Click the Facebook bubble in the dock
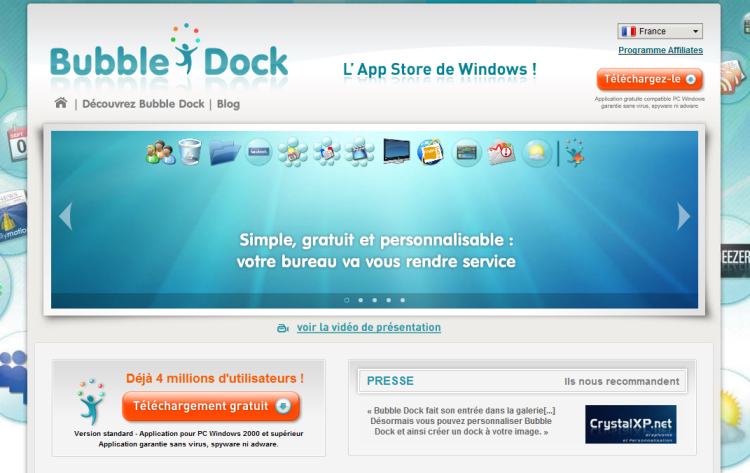This screenshot has width=750, height=473. [x=259, y=152]
